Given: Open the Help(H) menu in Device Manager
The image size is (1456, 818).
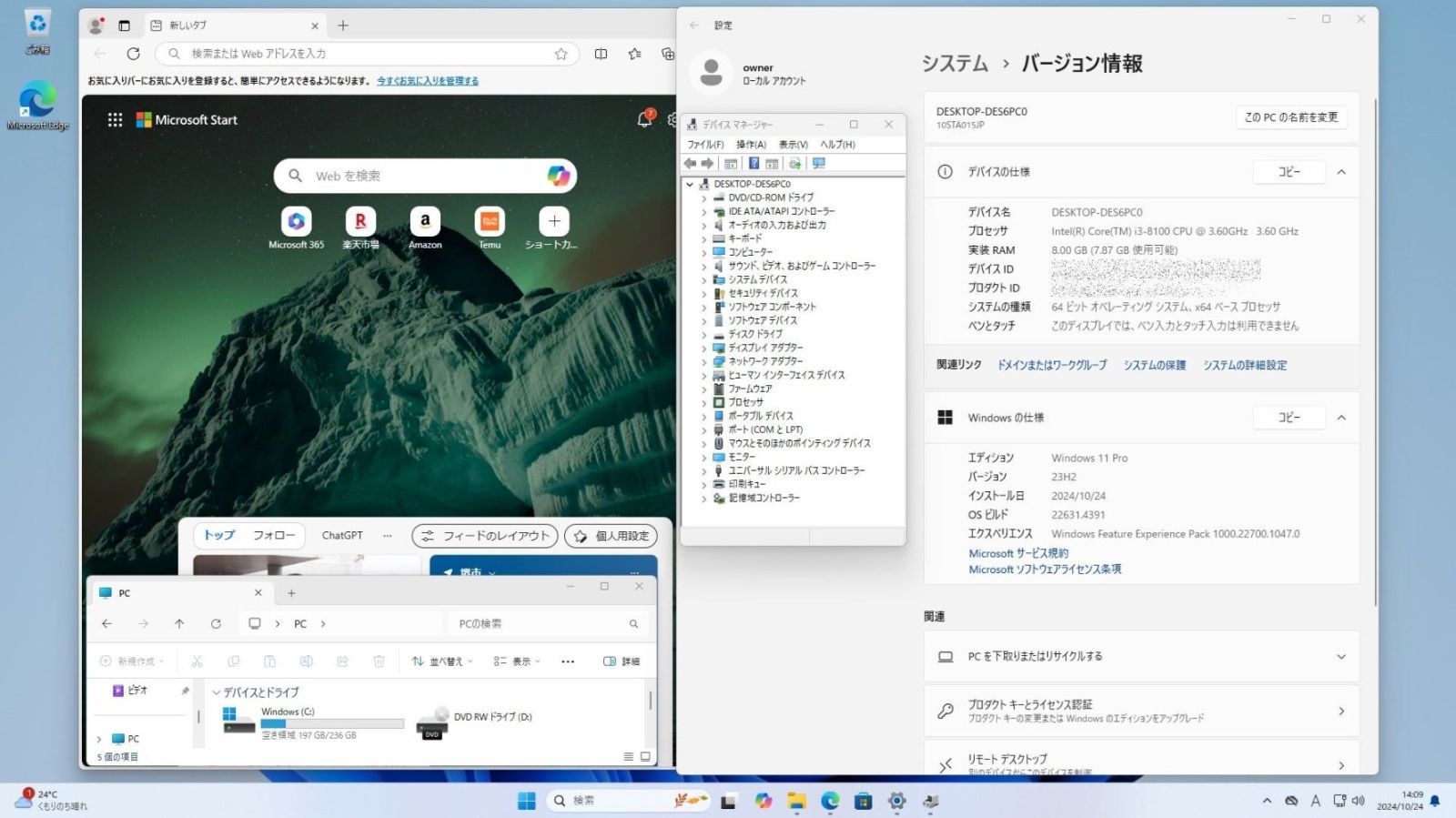Looking at the screenshot, I should pos(837,145).
